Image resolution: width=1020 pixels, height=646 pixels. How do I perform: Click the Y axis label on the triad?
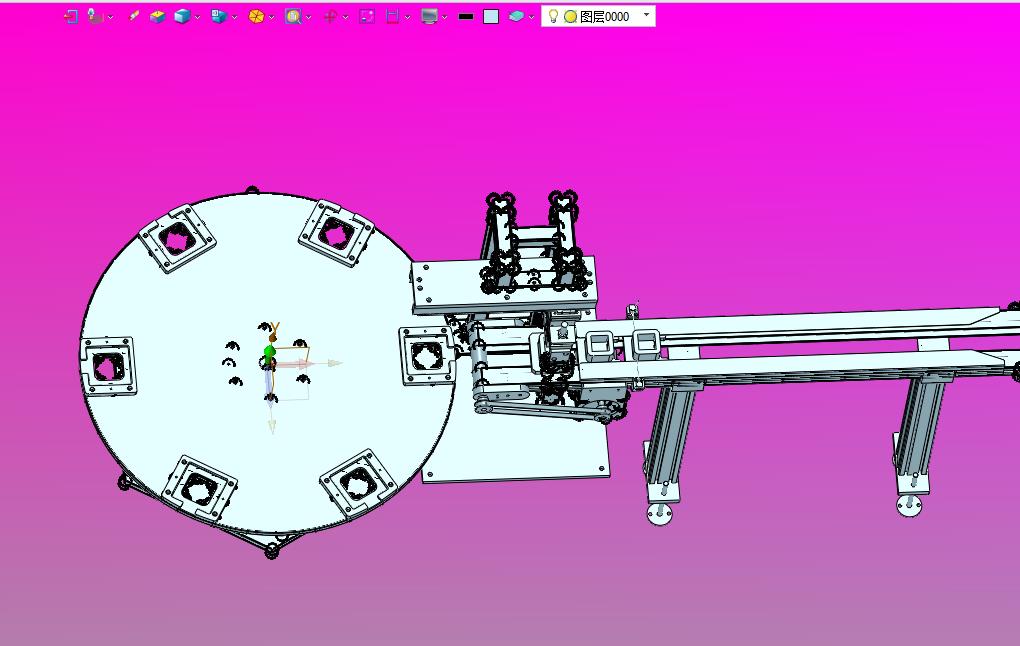(275, 328)
